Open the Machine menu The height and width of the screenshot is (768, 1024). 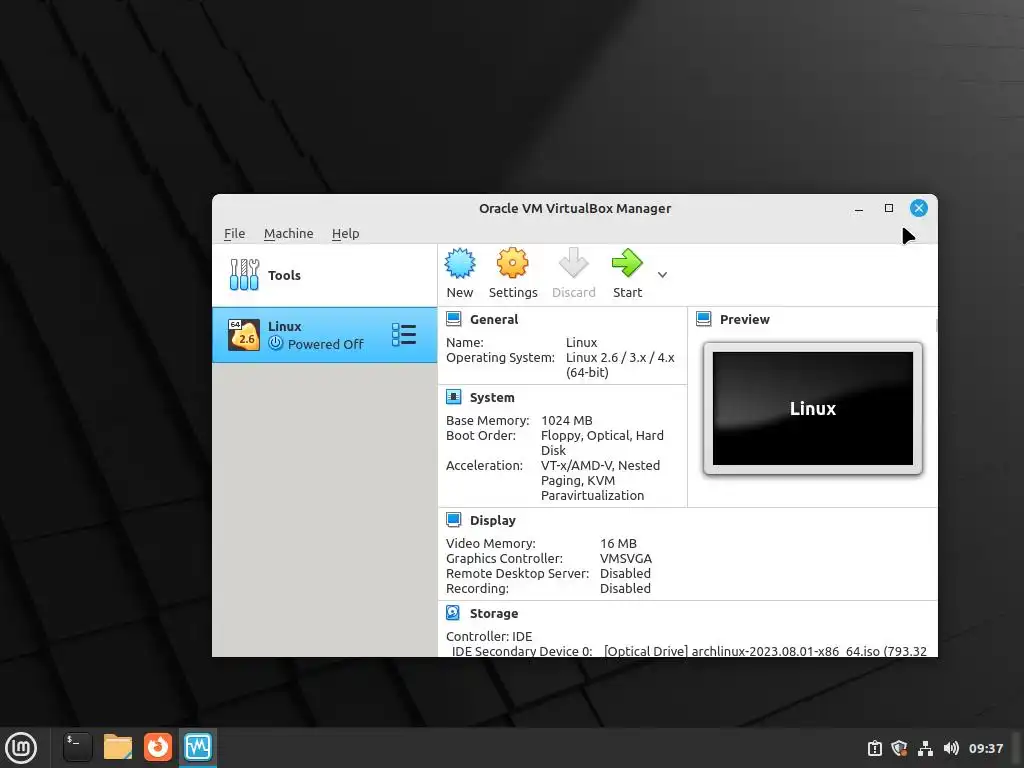[x=288, y=233]
